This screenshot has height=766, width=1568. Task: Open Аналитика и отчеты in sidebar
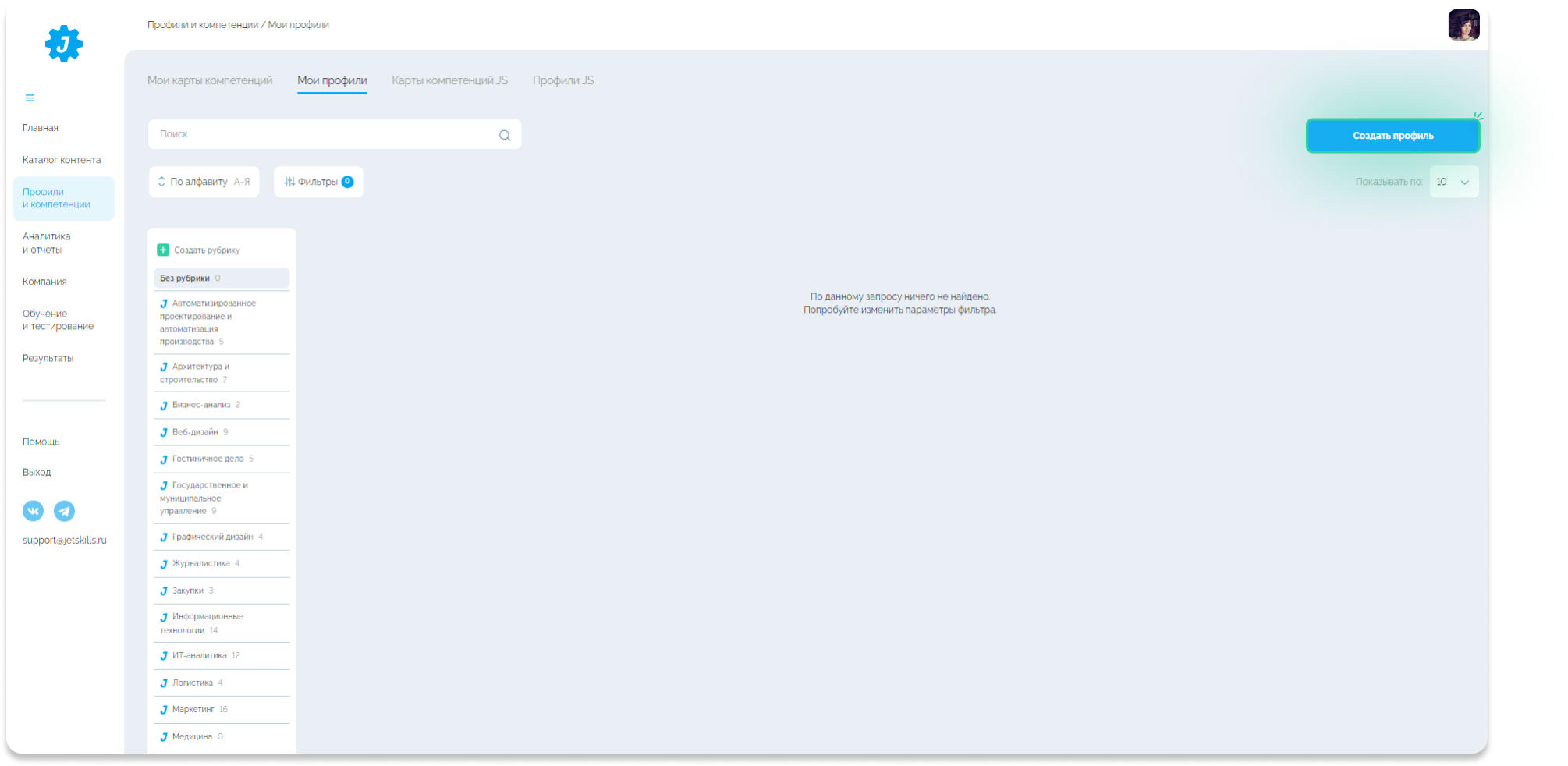click(47, 243)
